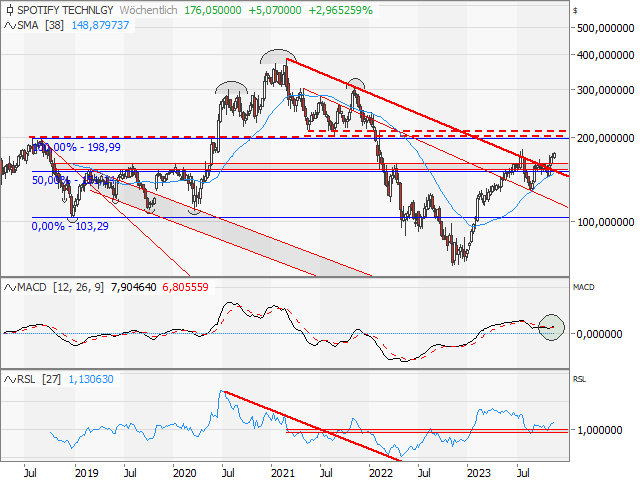Click the MACD [12, 26, 9] label
The image size is (640, 480).
coord(60,287)
